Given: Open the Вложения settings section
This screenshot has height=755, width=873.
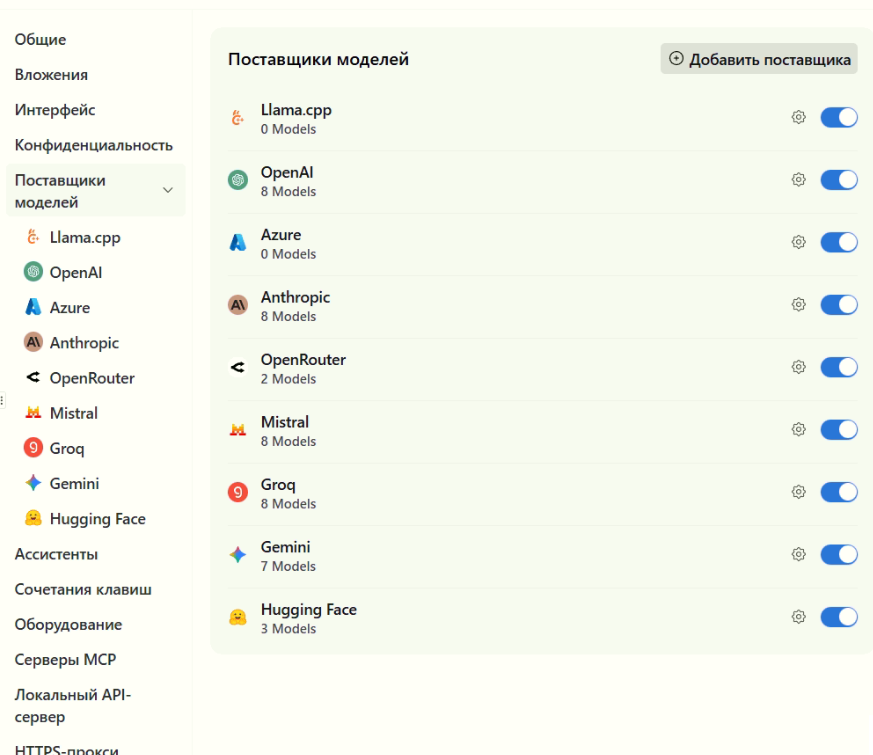Looking at the screenshot, I should (51, 75).
